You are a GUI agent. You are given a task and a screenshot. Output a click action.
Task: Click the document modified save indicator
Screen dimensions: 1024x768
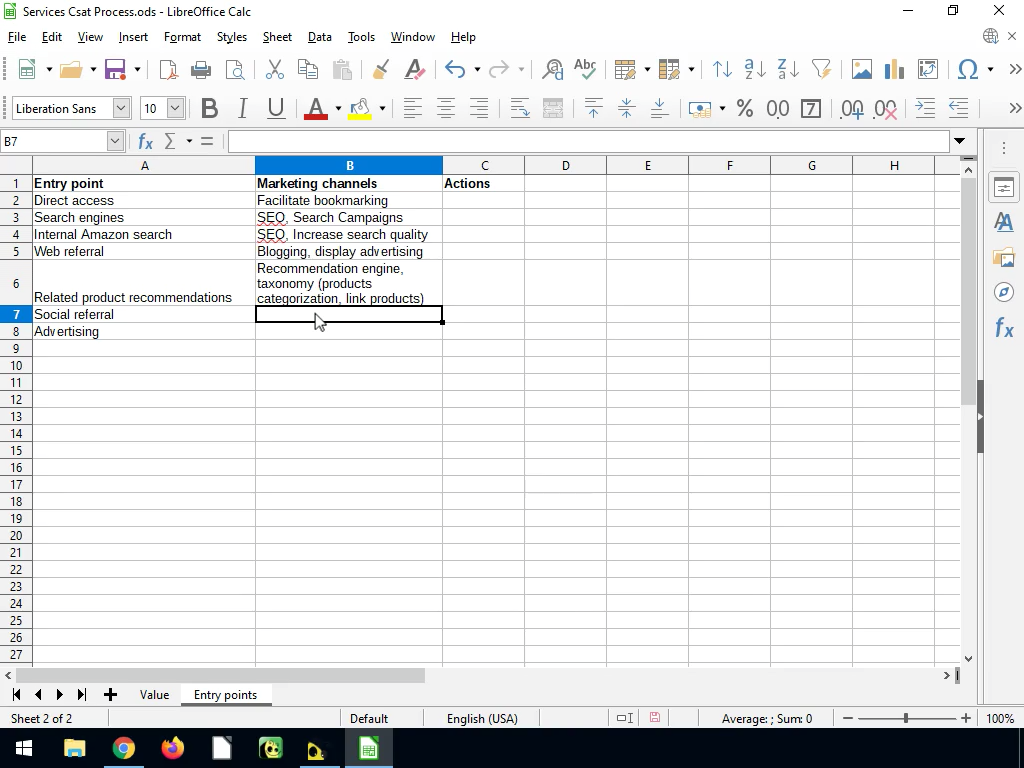click(654, 718)
